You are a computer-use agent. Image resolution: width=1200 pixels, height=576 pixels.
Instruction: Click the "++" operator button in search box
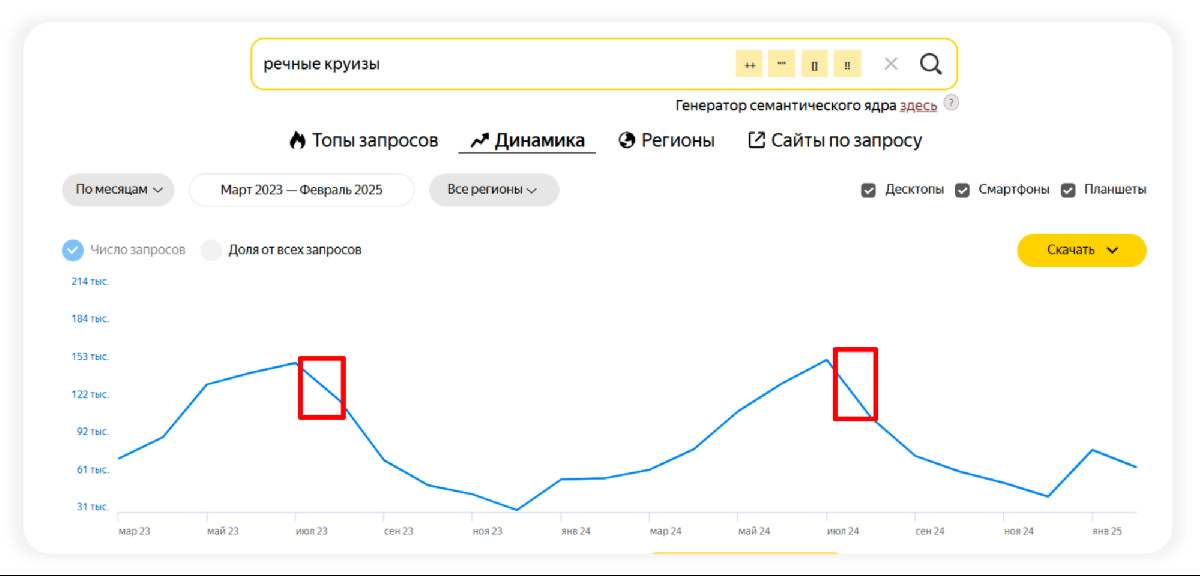click(x=749, y=64)
